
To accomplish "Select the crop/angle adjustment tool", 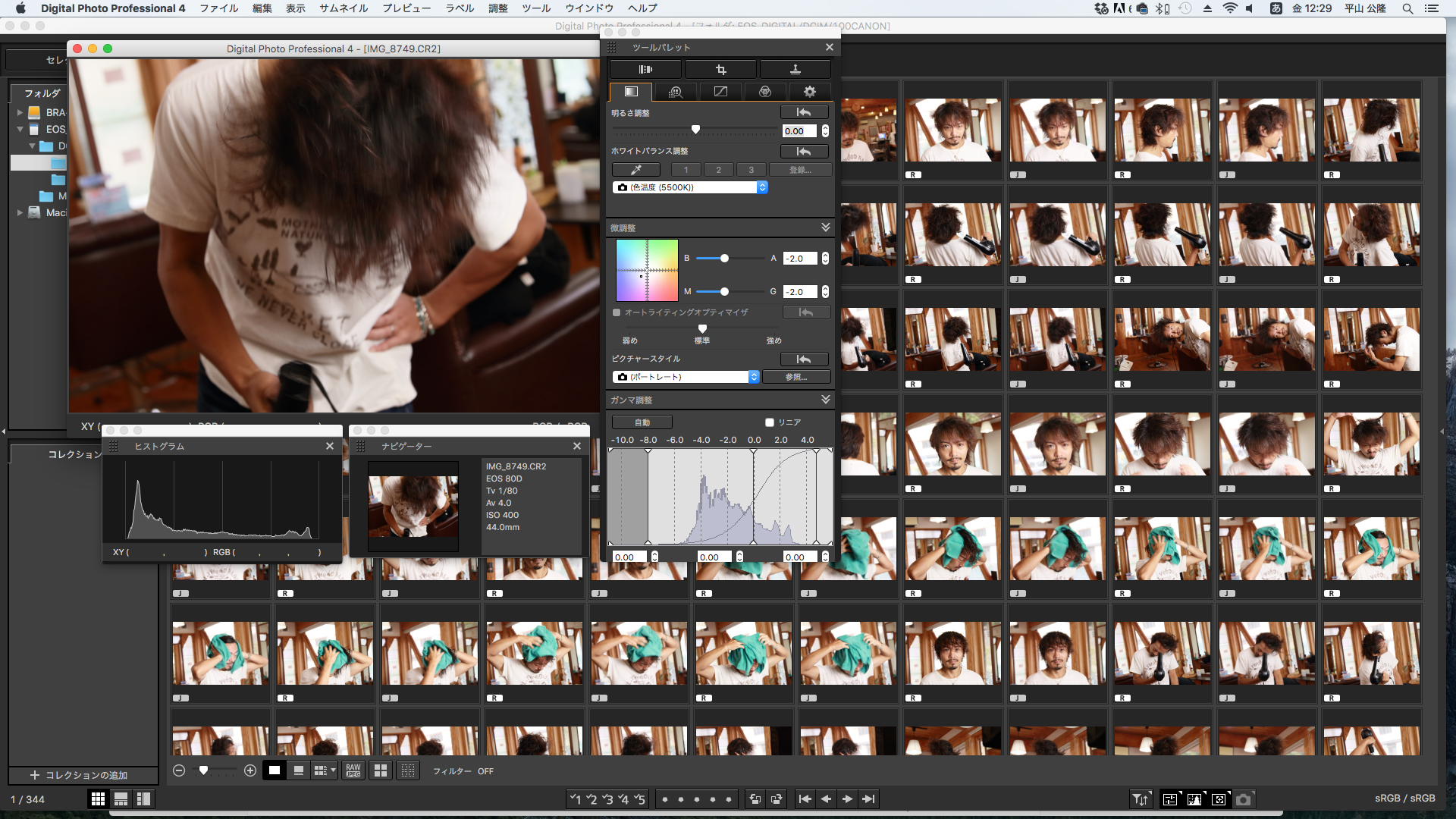I will coord(720,69).
